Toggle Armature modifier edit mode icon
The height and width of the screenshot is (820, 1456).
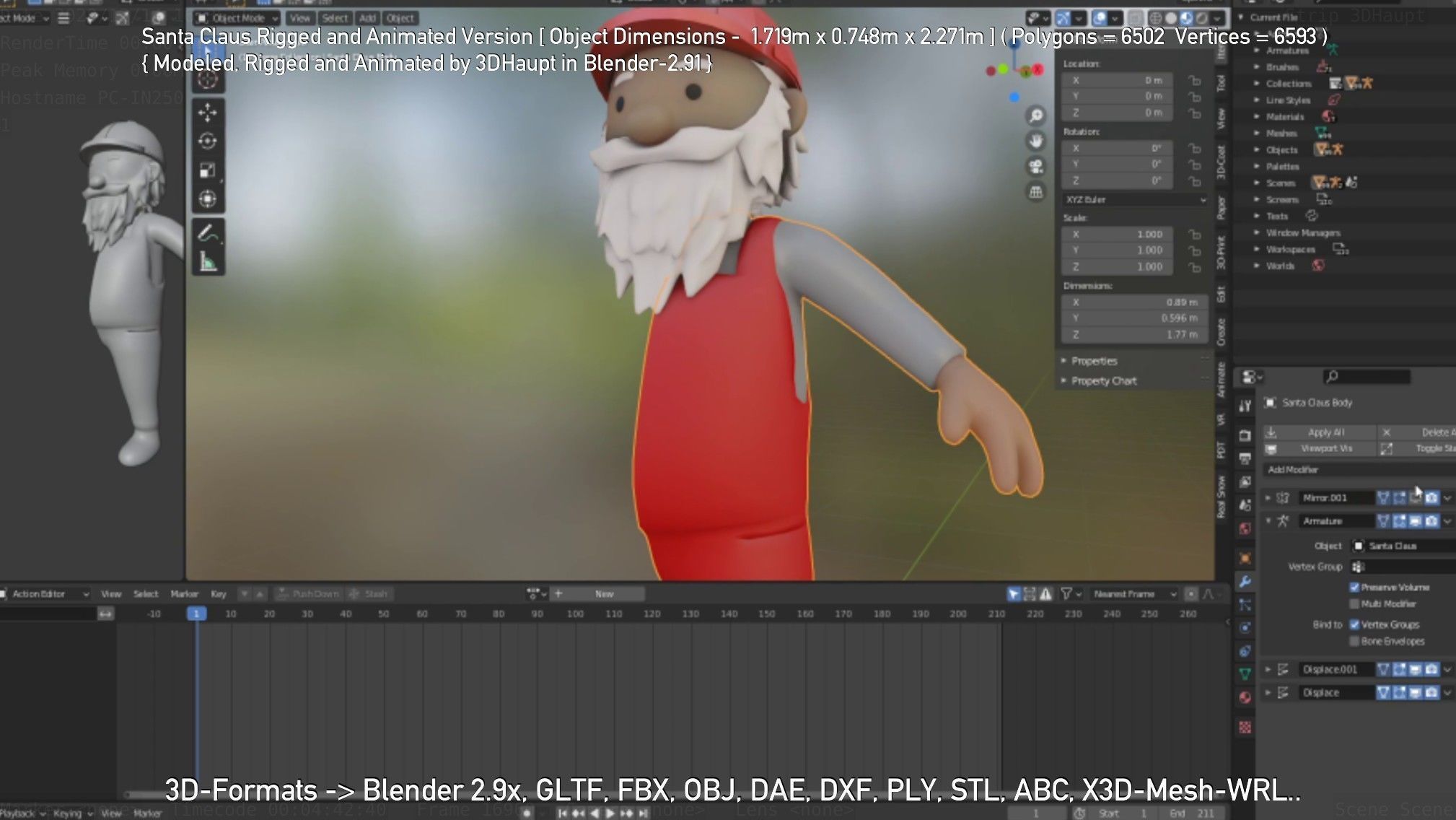1399,521
